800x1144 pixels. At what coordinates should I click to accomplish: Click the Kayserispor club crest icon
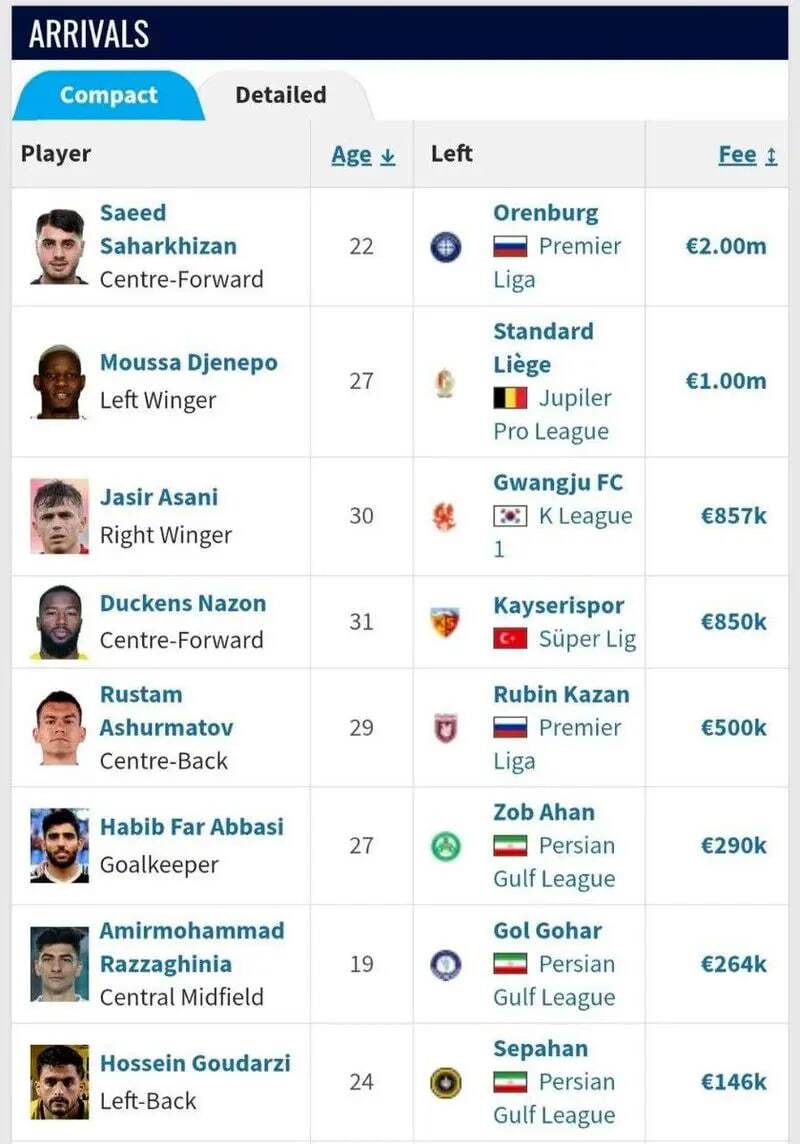pos(445,622)
